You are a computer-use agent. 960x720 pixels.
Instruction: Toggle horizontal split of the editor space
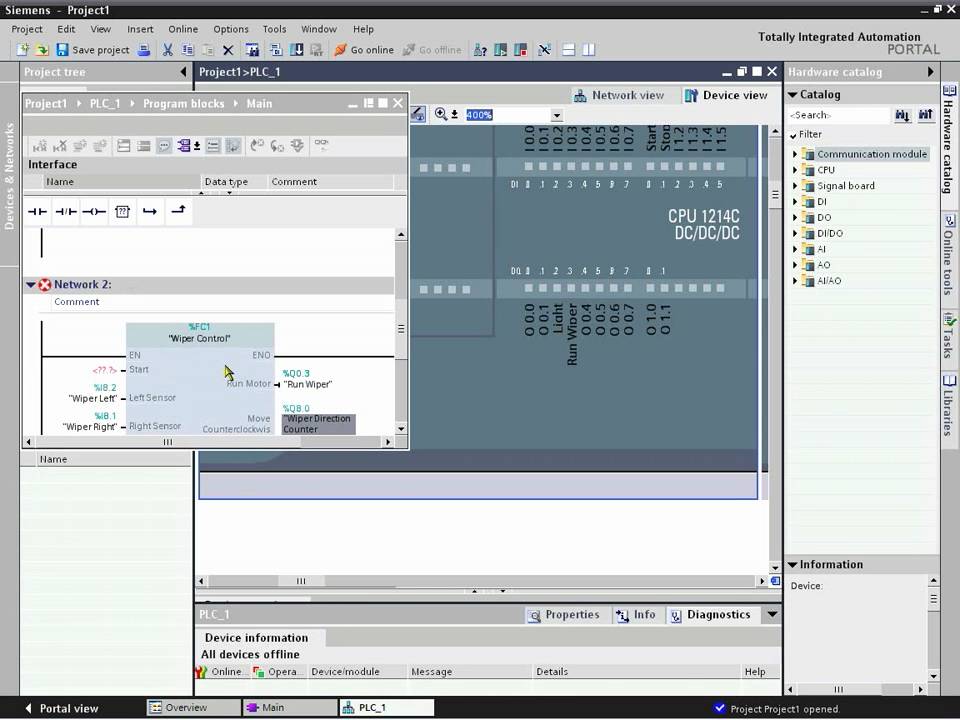[569, 50]
